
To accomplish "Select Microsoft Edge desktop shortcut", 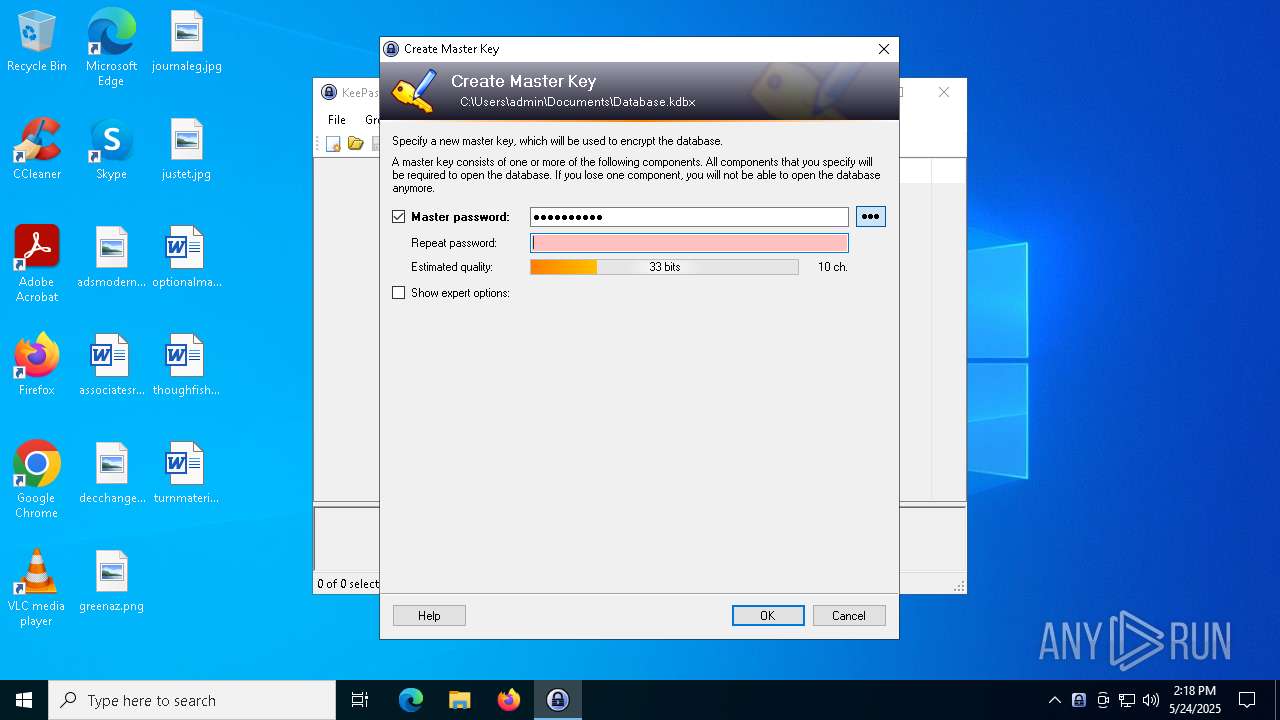I will pyautogui.click(x=111, y=47).
